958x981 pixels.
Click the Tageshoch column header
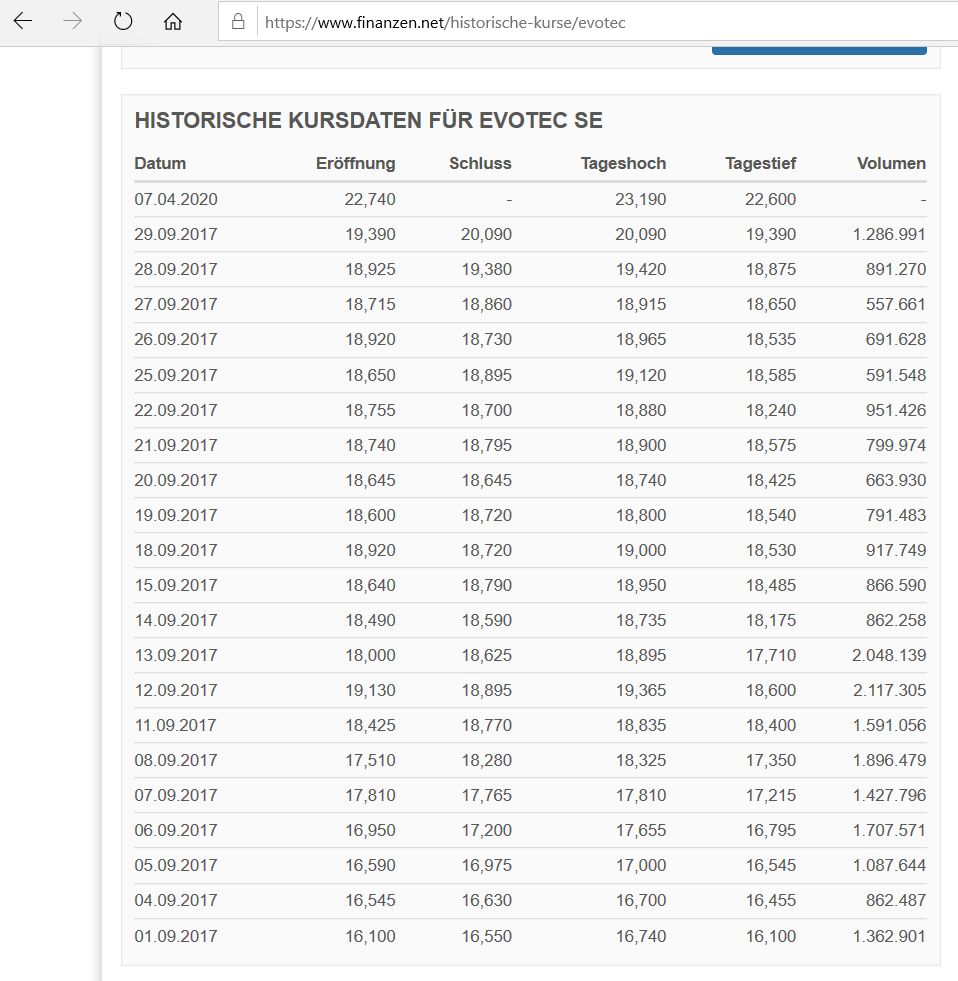pos(623,163)
